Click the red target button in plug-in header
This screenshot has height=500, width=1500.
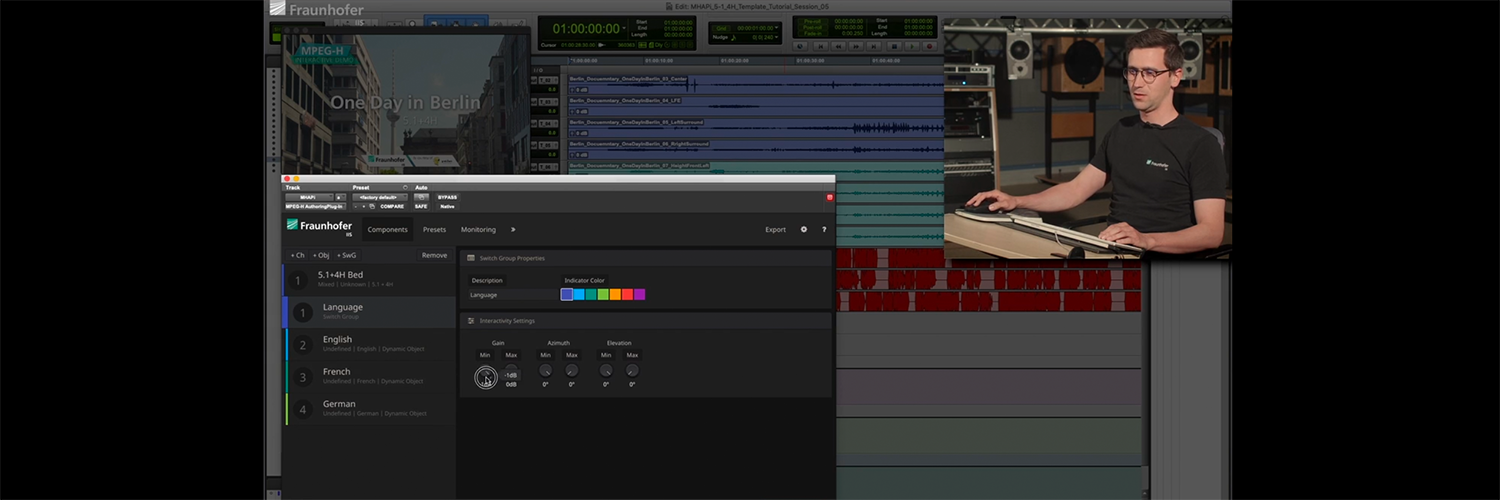[x=829, y=198]
